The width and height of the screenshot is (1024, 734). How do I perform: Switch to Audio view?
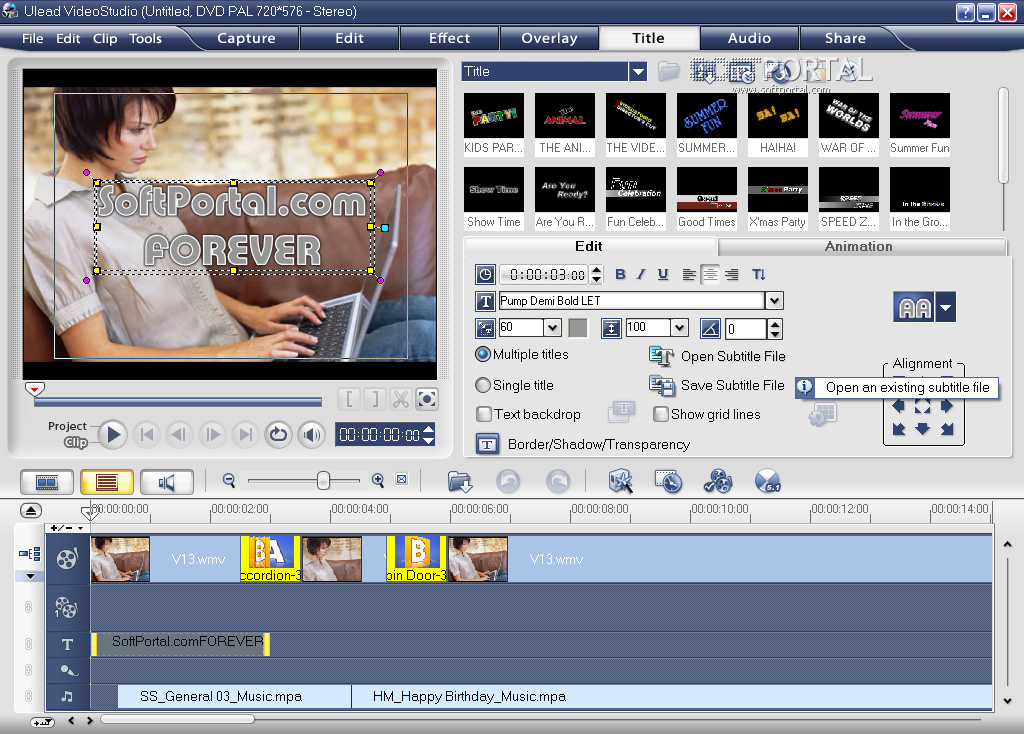point(167,483)
